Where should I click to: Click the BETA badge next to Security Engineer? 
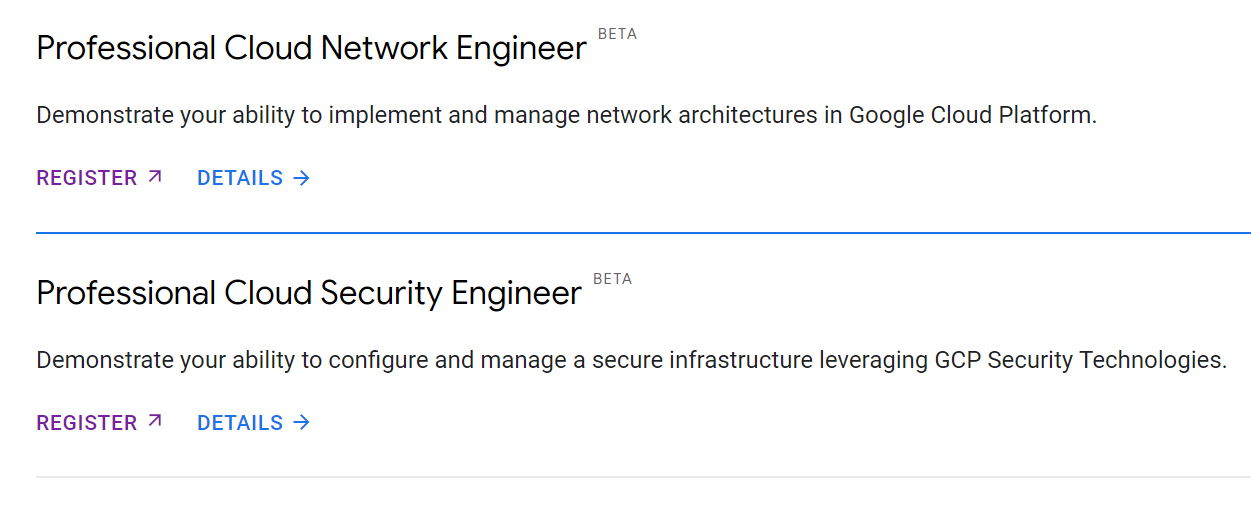click(x=612, y=279)
